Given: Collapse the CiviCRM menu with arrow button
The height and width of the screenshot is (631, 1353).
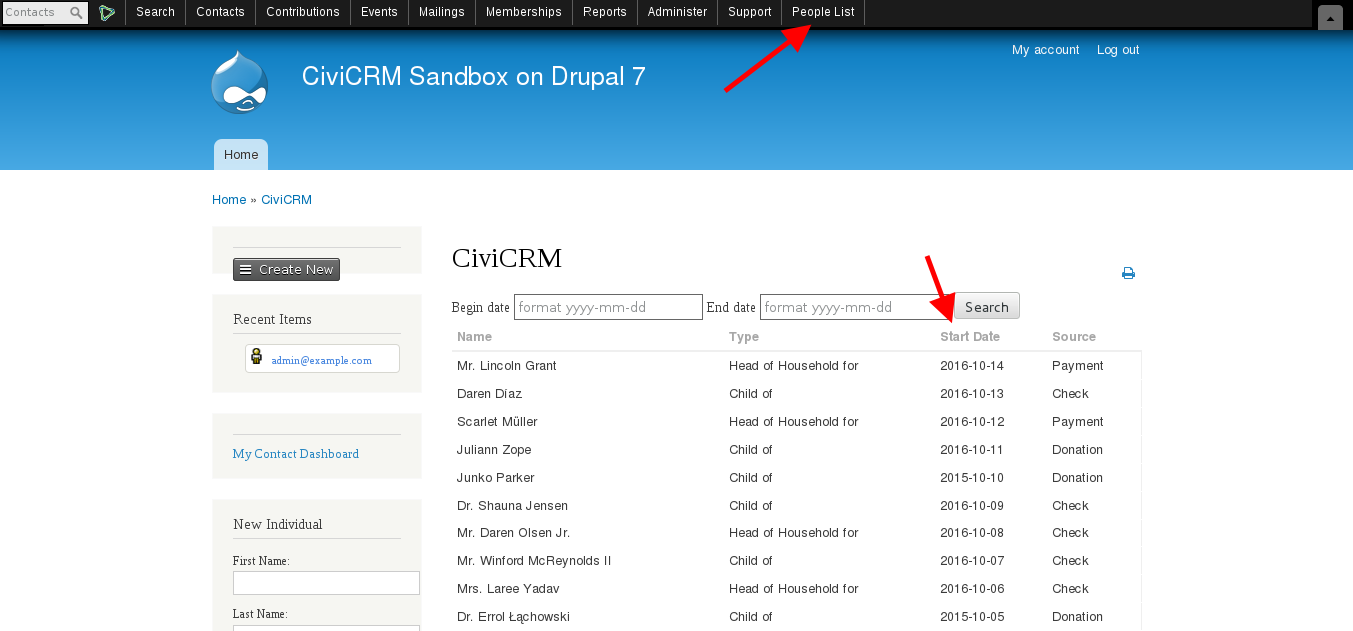Looking at the screenshot, I should pos(1330,18).
